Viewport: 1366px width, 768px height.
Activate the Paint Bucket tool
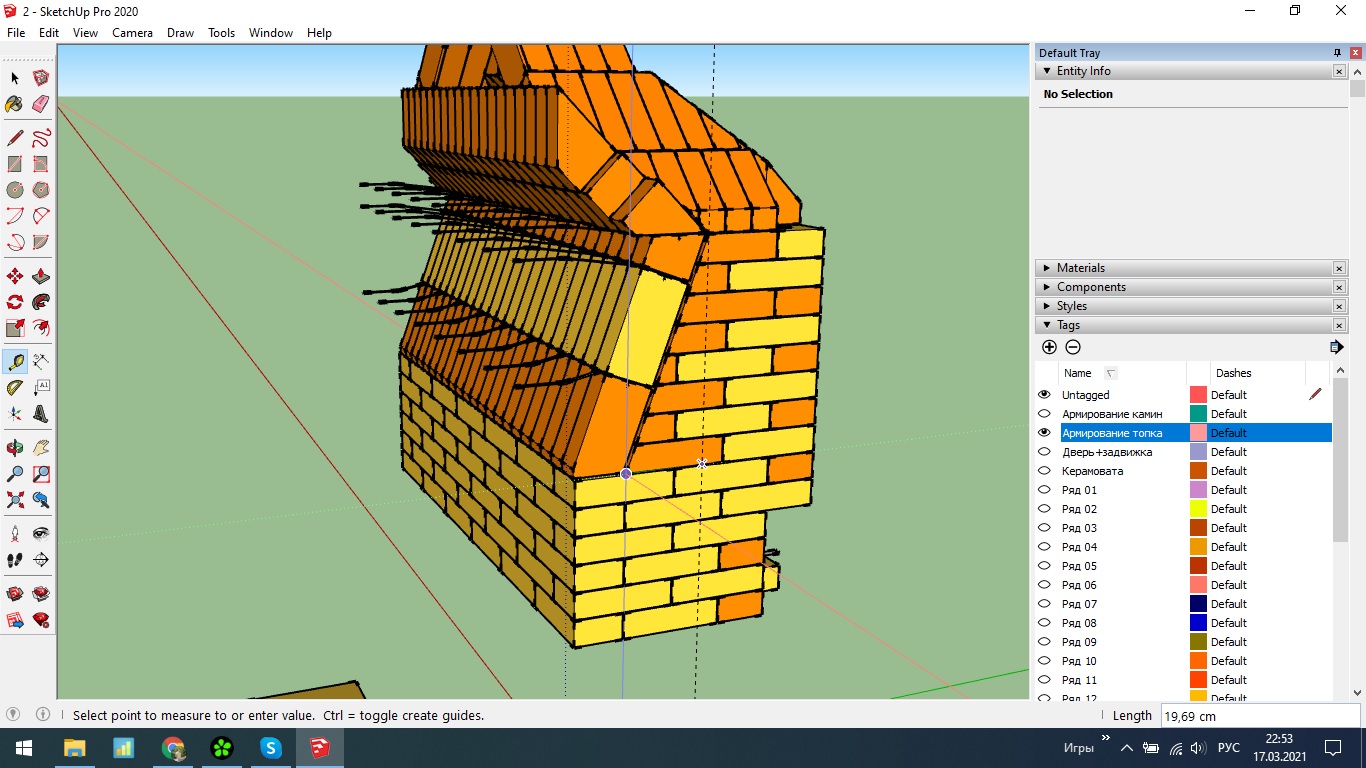(x=15, y=104)
